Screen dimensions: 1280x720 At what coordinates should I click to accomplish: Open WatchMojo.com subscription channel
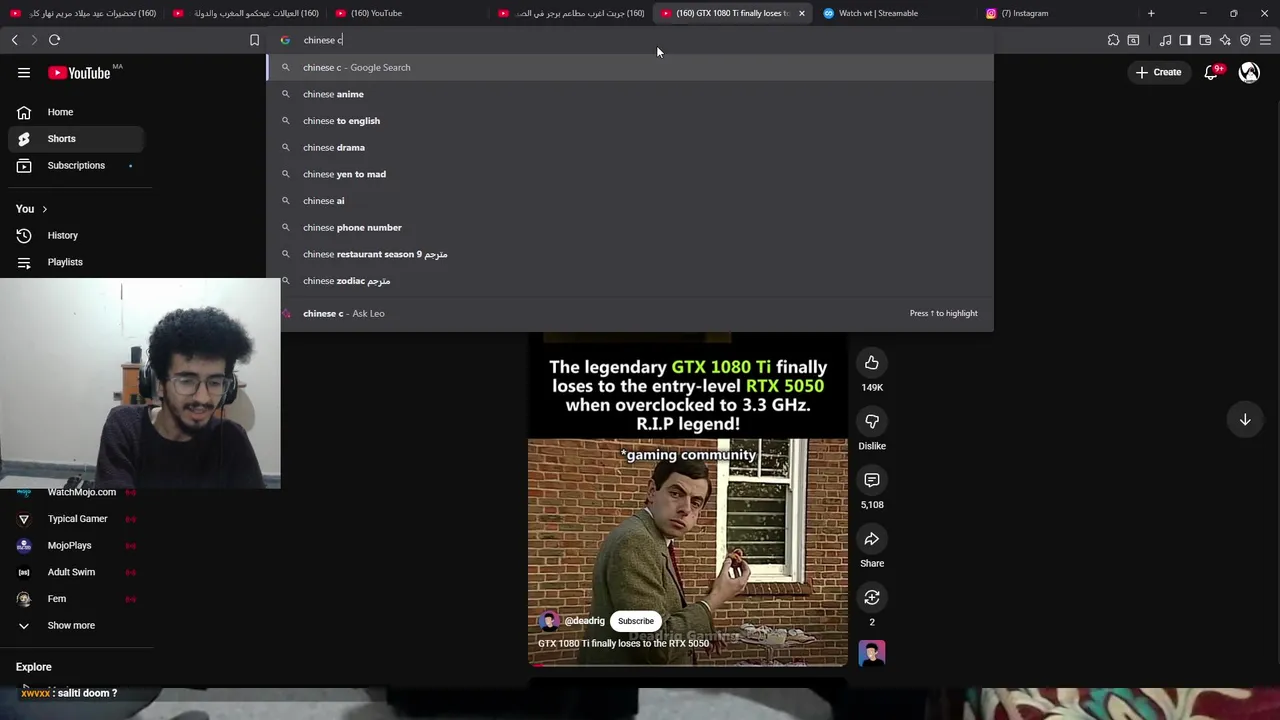coord(76,493)
